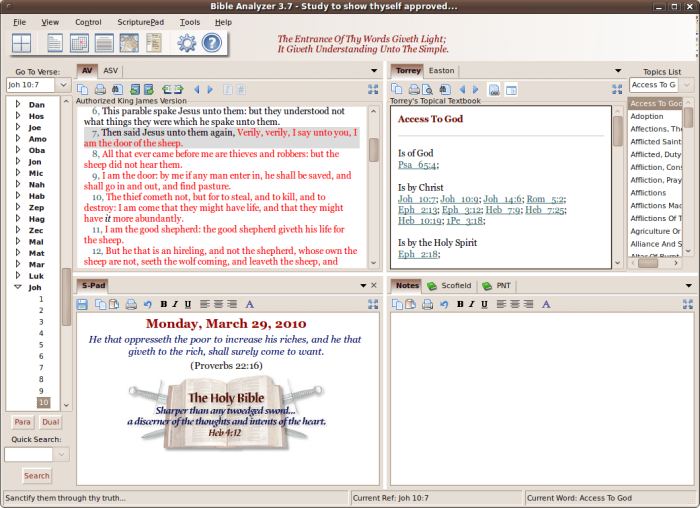Select chapter 9 under Joh

tap(41, 391)
